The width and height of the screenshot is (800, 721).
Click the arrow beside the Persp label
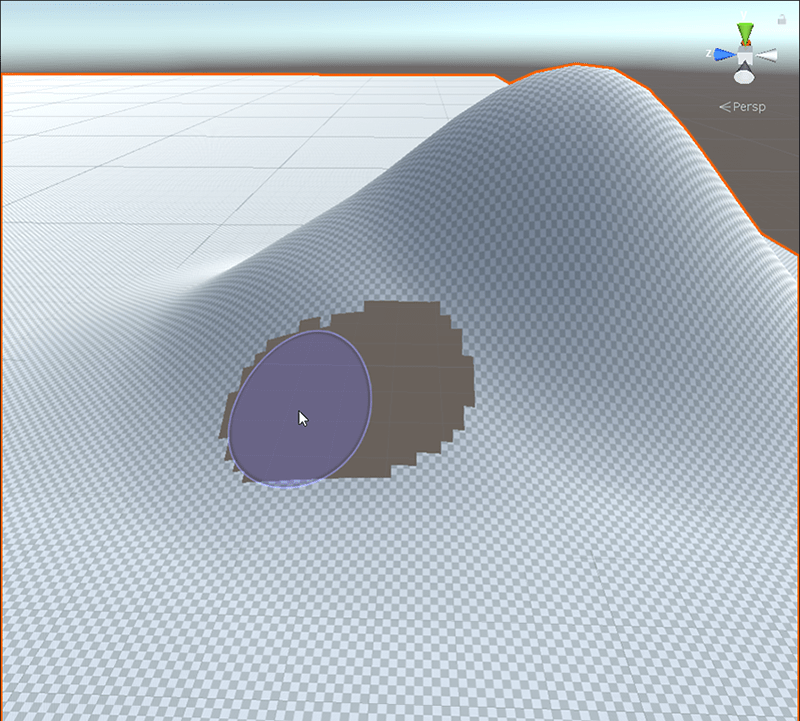point(726,105)
